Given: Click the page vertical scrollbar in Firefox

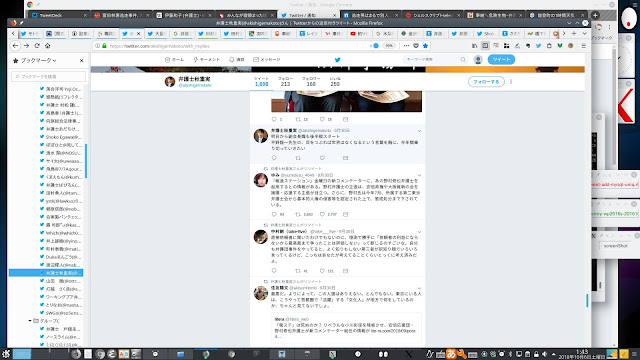Looking at the screenshot, I should pos(587,301).
